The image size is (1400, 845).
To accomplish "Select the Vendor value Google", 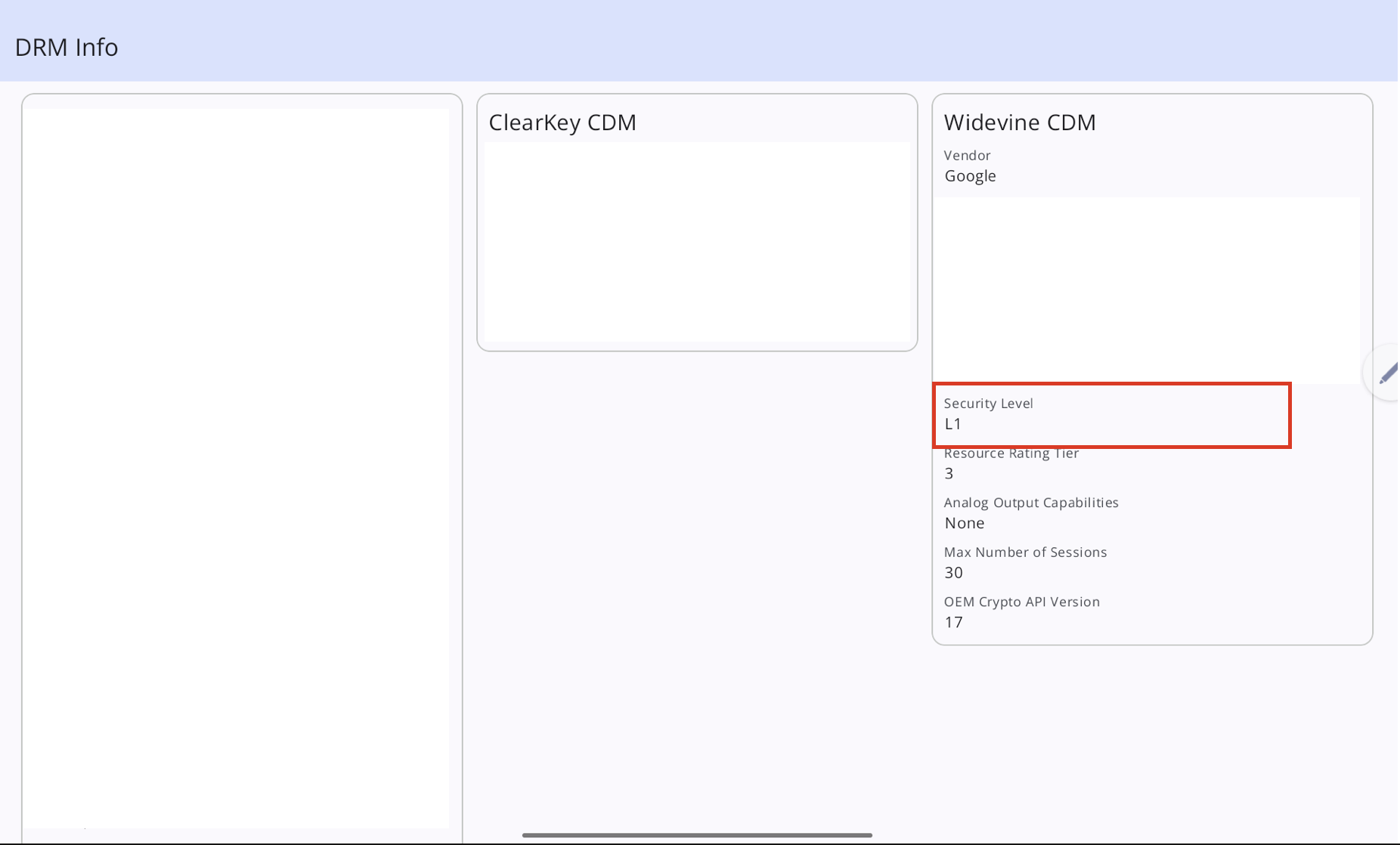I will click(970, 175).
